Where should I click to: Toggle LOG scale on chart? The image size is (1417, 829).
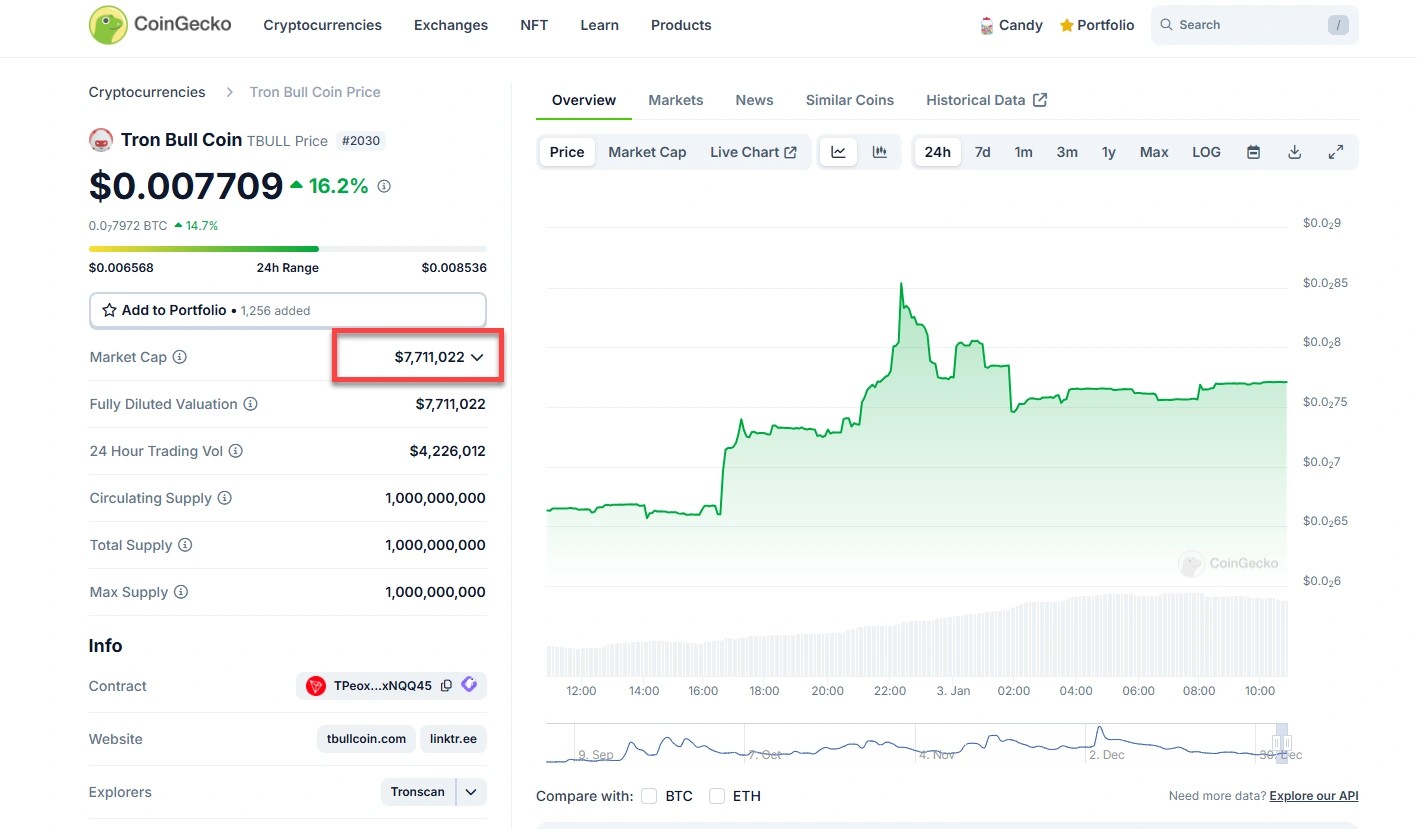pos(1206,152)
